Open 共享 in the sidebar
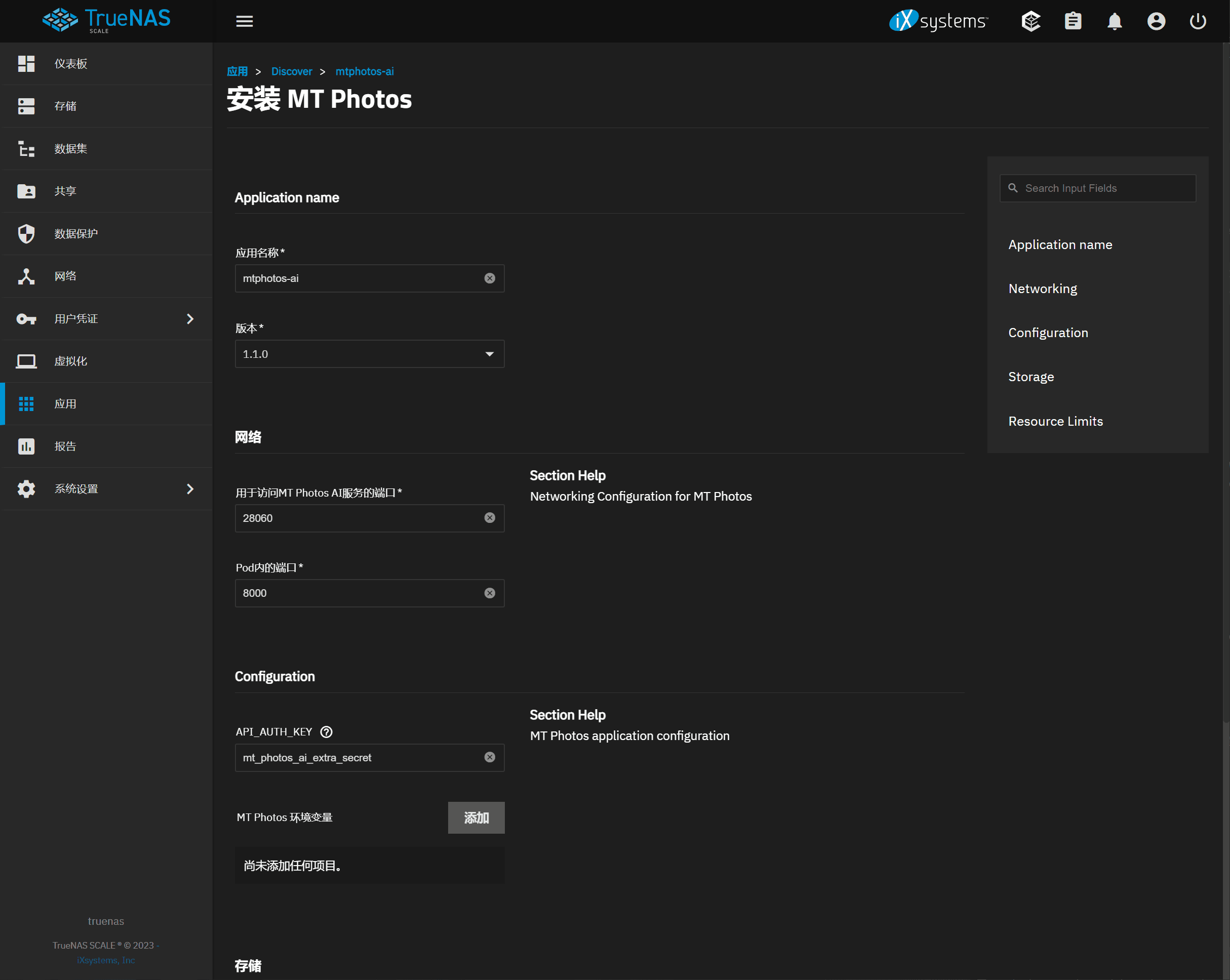The width and height of the screenshot is (1230, 980). 106,191
